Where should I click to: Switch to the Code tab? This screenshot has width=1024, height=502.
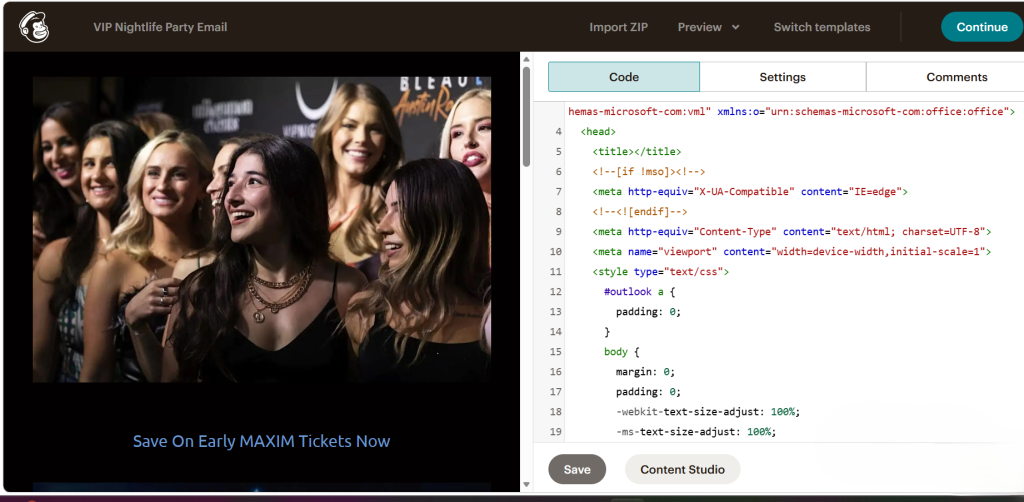pyautogui.click(x=623, y=77)
